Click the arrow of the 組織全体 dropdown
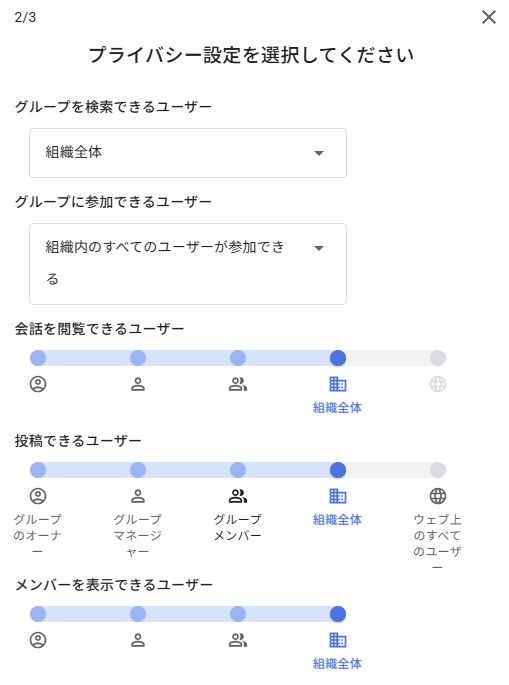 319,153
